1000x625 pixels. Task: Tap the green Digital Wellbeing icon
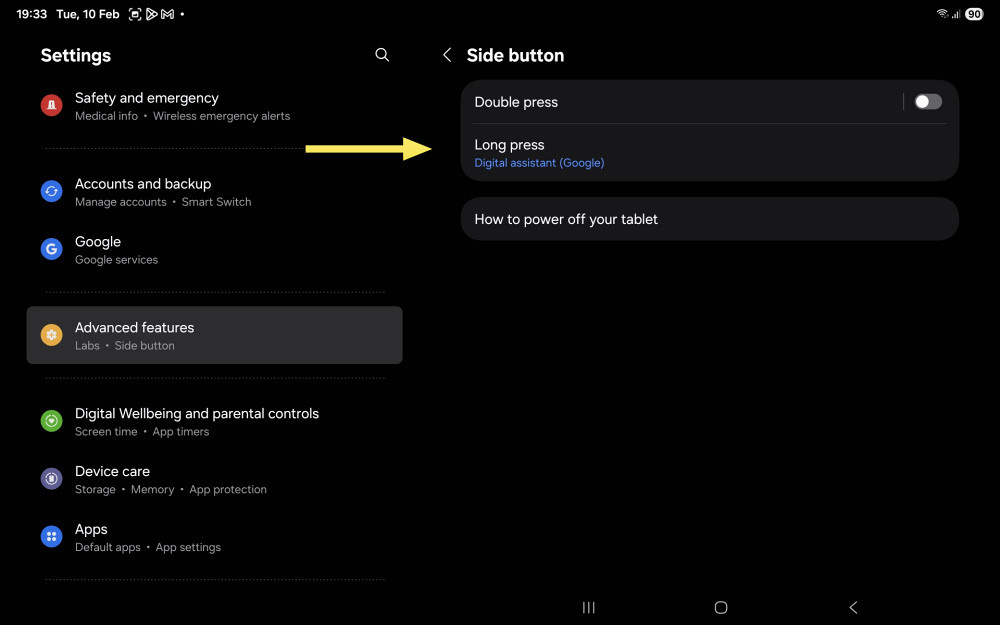(x=52, y=421)
